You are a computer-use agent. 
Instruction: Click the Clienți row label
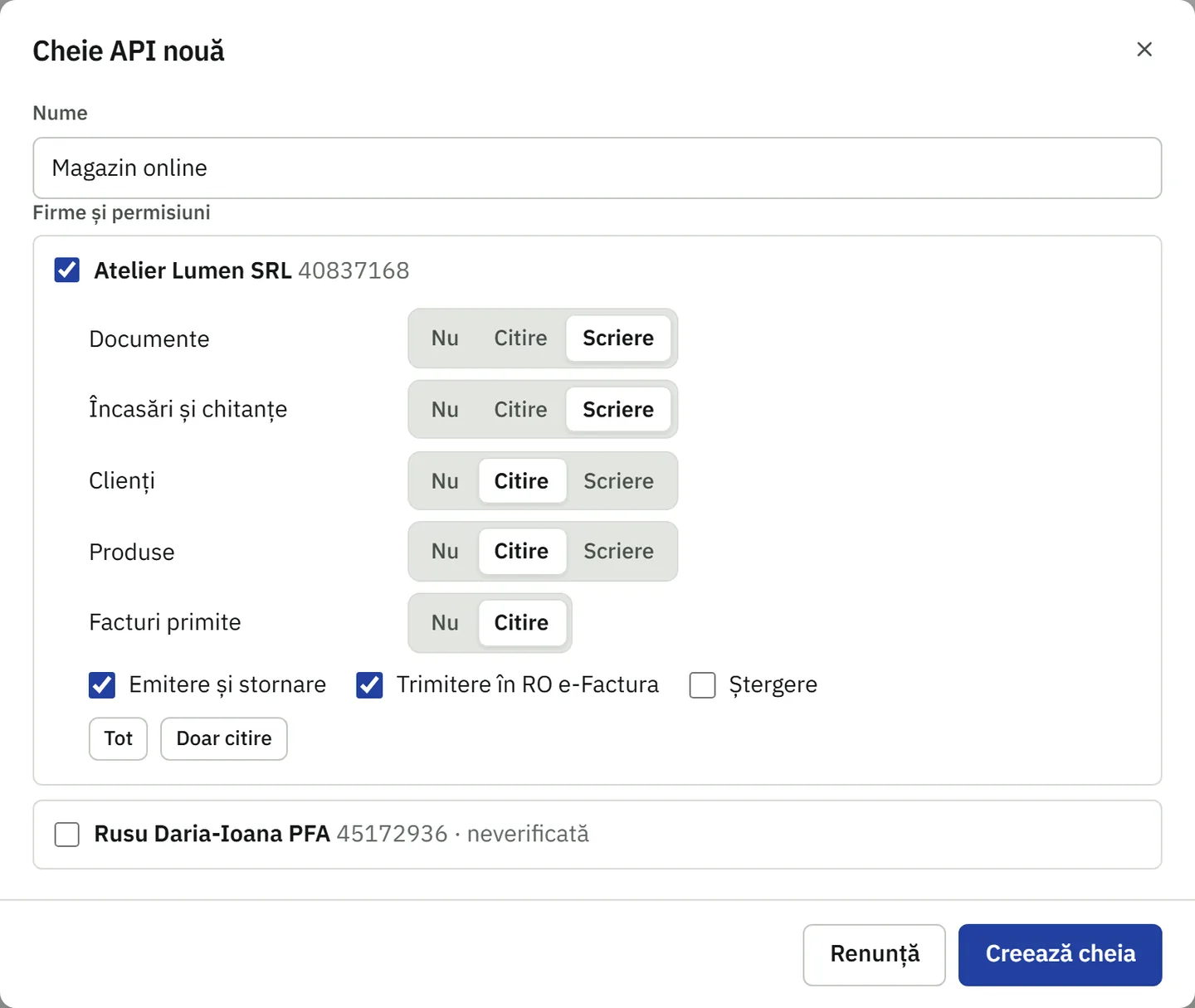tap(122, 481)
